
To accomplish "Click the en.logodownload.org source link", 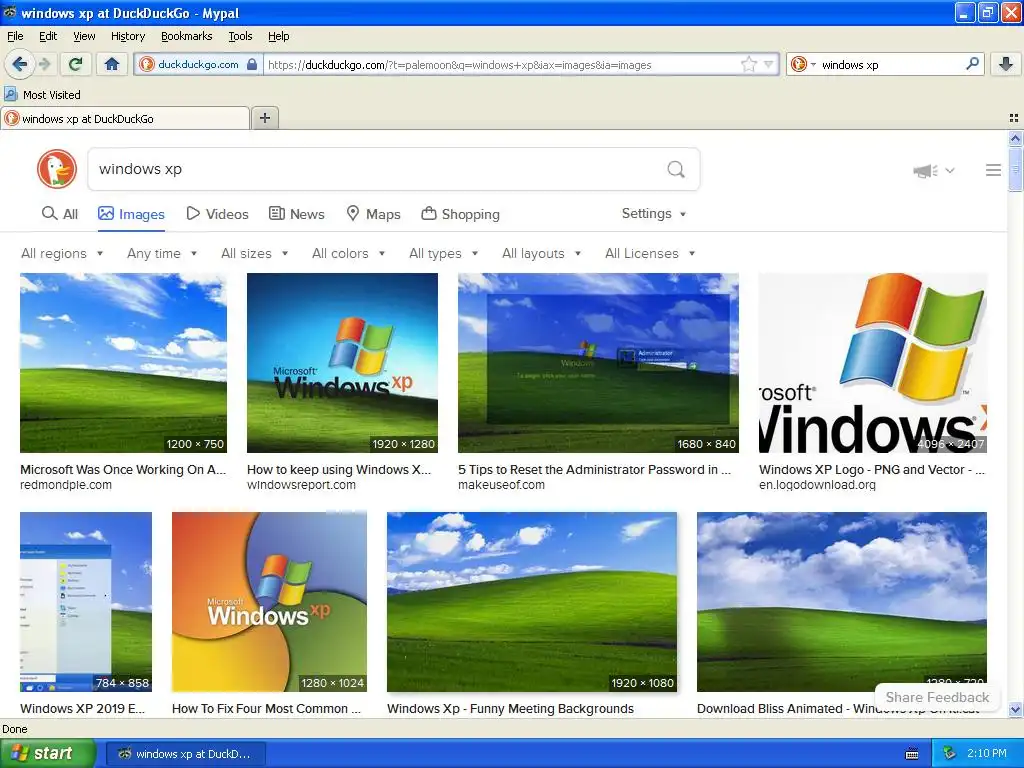I will click(817, 485).
